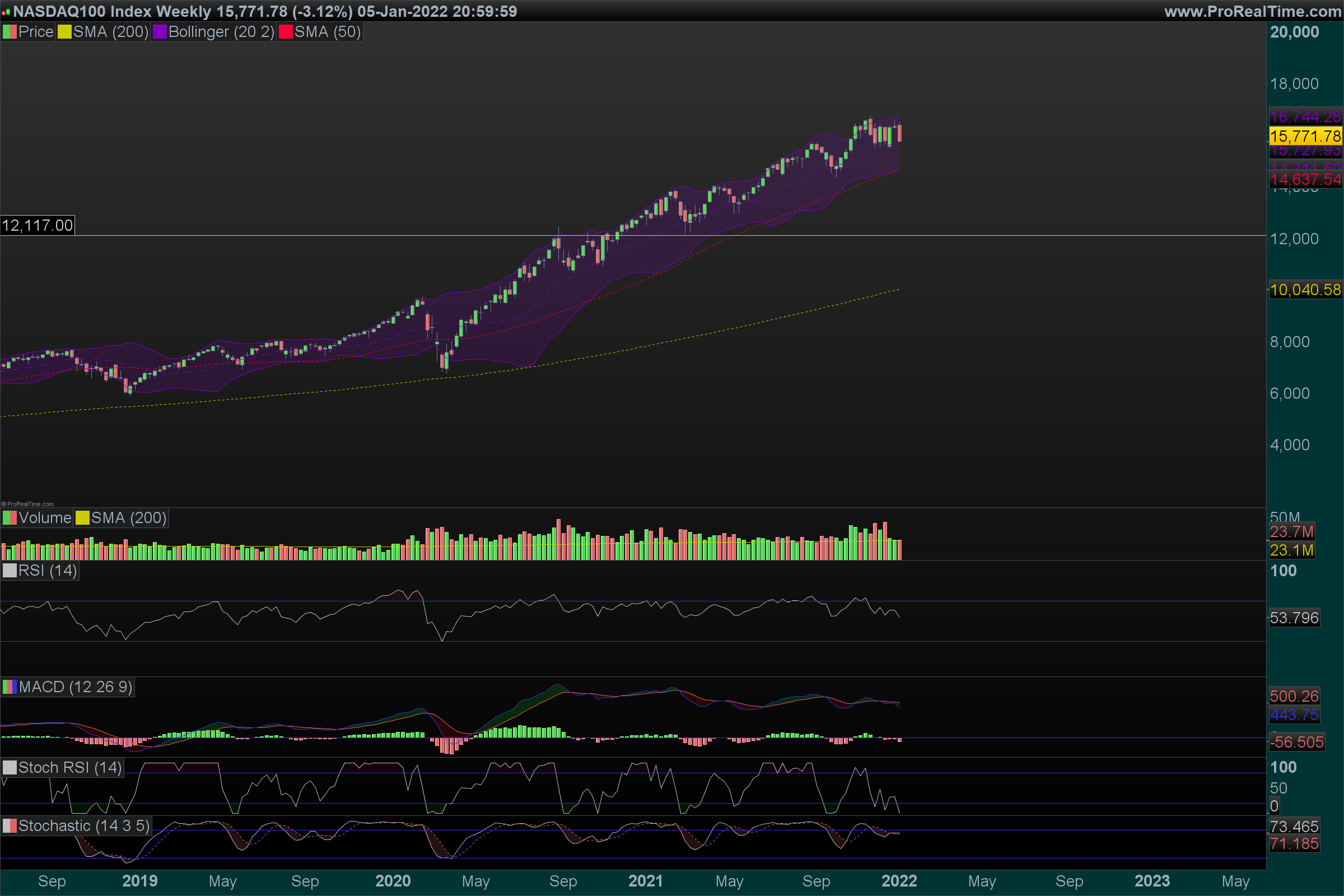Click the purple Bollinger (20 2) legend icon
Image resolution: width=1344 pixels, height=896 pixels.
pyautogui.click(x=160, y=32)
